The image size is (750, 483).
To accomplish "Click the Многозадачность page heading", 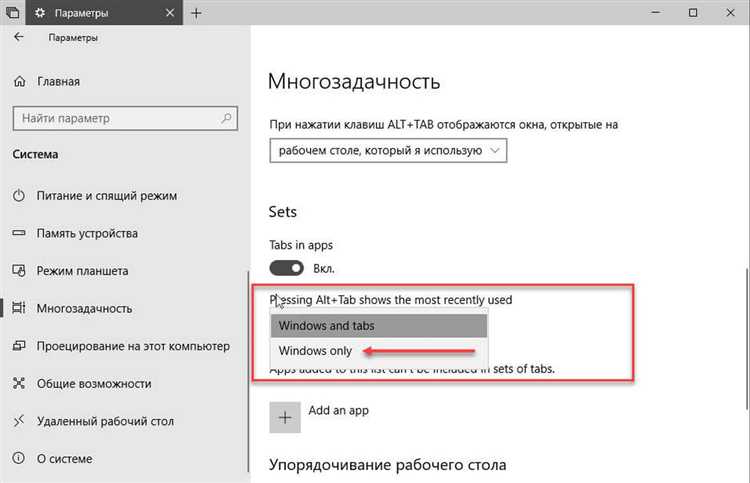I will 353,81.
